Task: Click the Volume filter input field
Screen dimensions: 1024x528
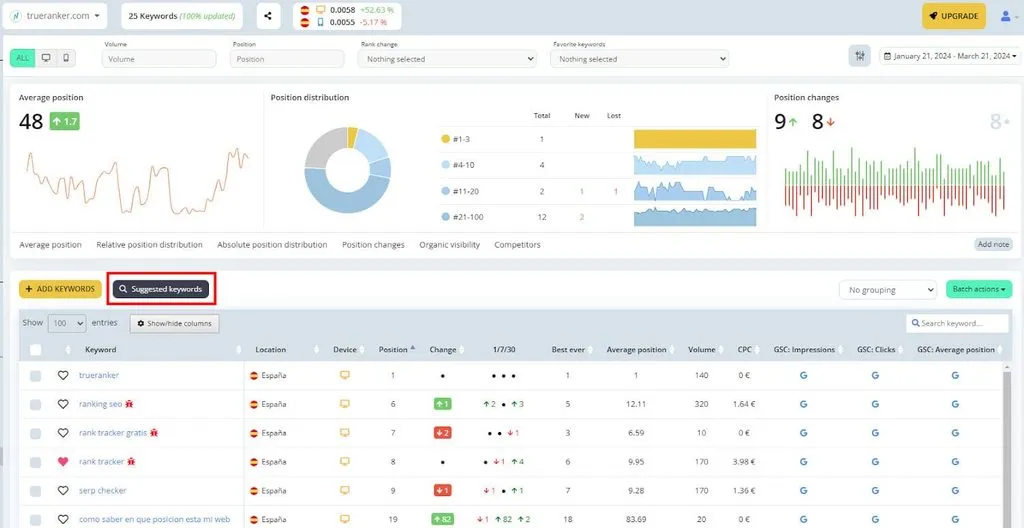Action: click(159, 59)
